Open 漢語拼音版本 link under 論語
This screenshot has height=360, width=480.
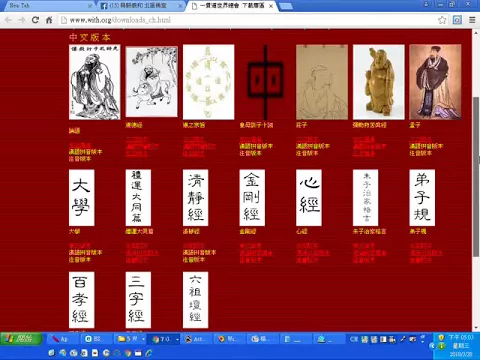(86, 152)
